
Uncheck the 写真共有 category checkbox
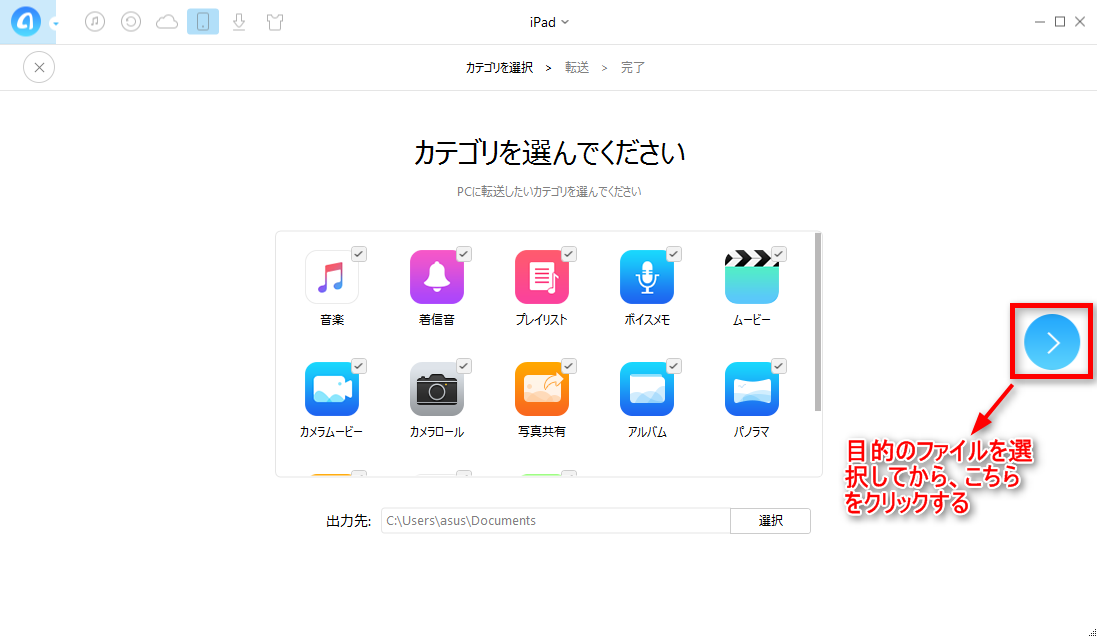pyautogui.click(x=569, y=366)
